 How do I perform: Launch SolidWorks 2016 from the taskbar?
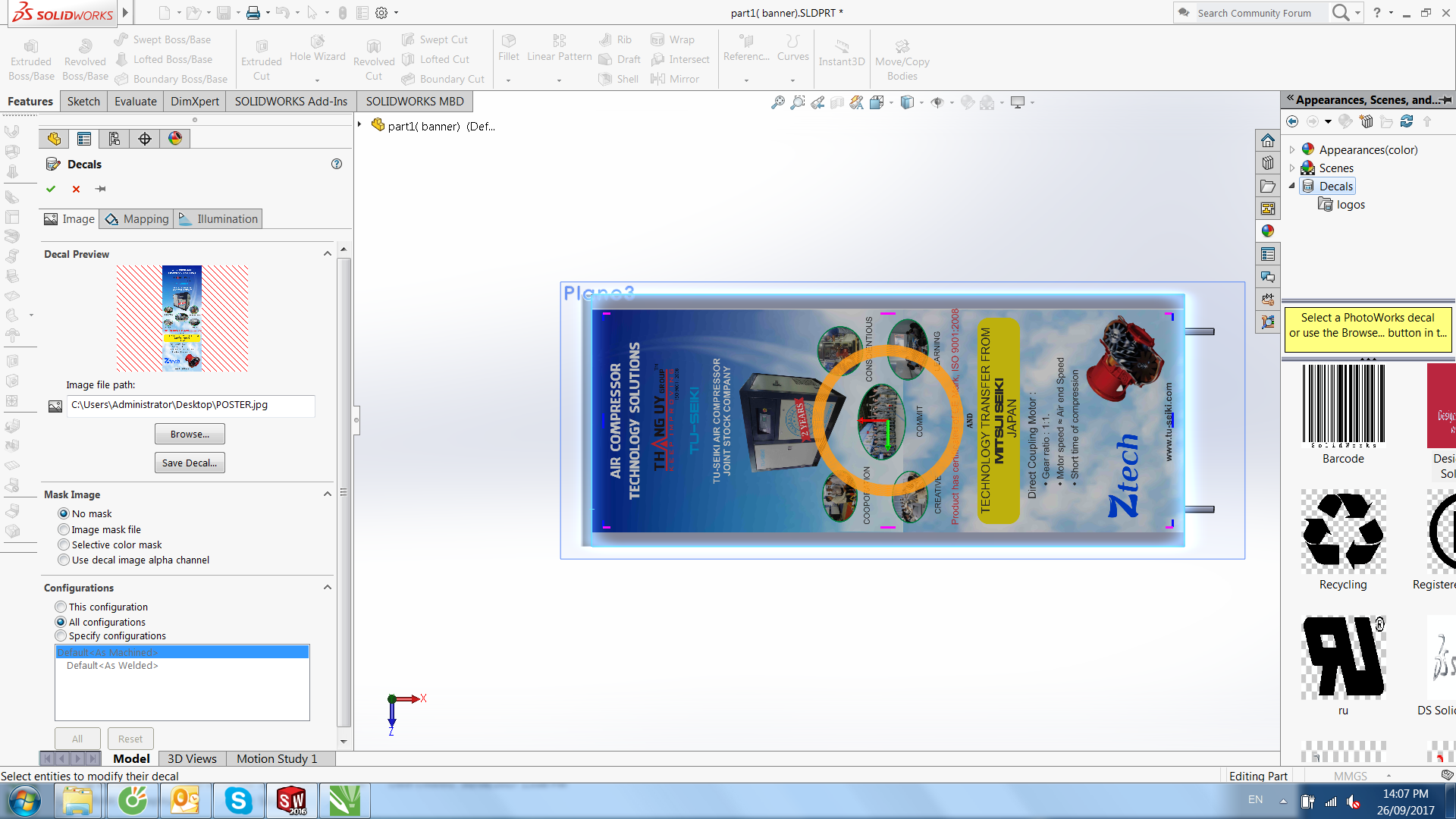291,801
